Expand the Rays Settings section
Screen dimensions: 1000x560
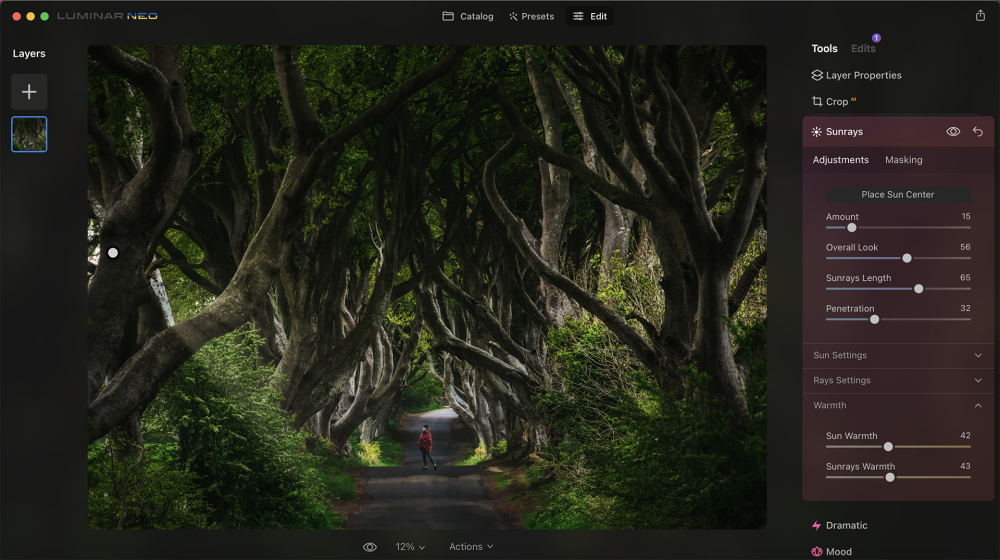coord(897,380)
